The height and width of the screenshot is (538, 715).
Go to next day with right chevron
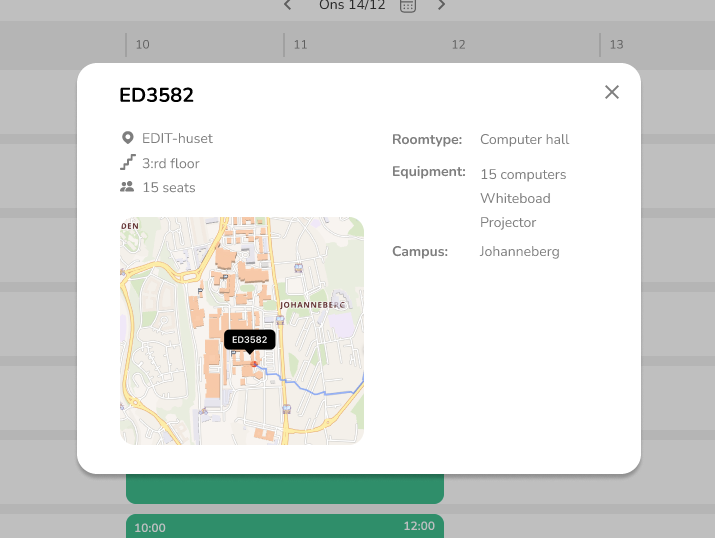441,5
